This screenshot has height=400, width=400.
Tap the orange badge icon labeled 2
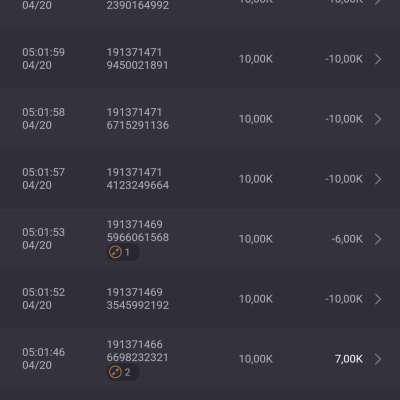tap(115, 372)
